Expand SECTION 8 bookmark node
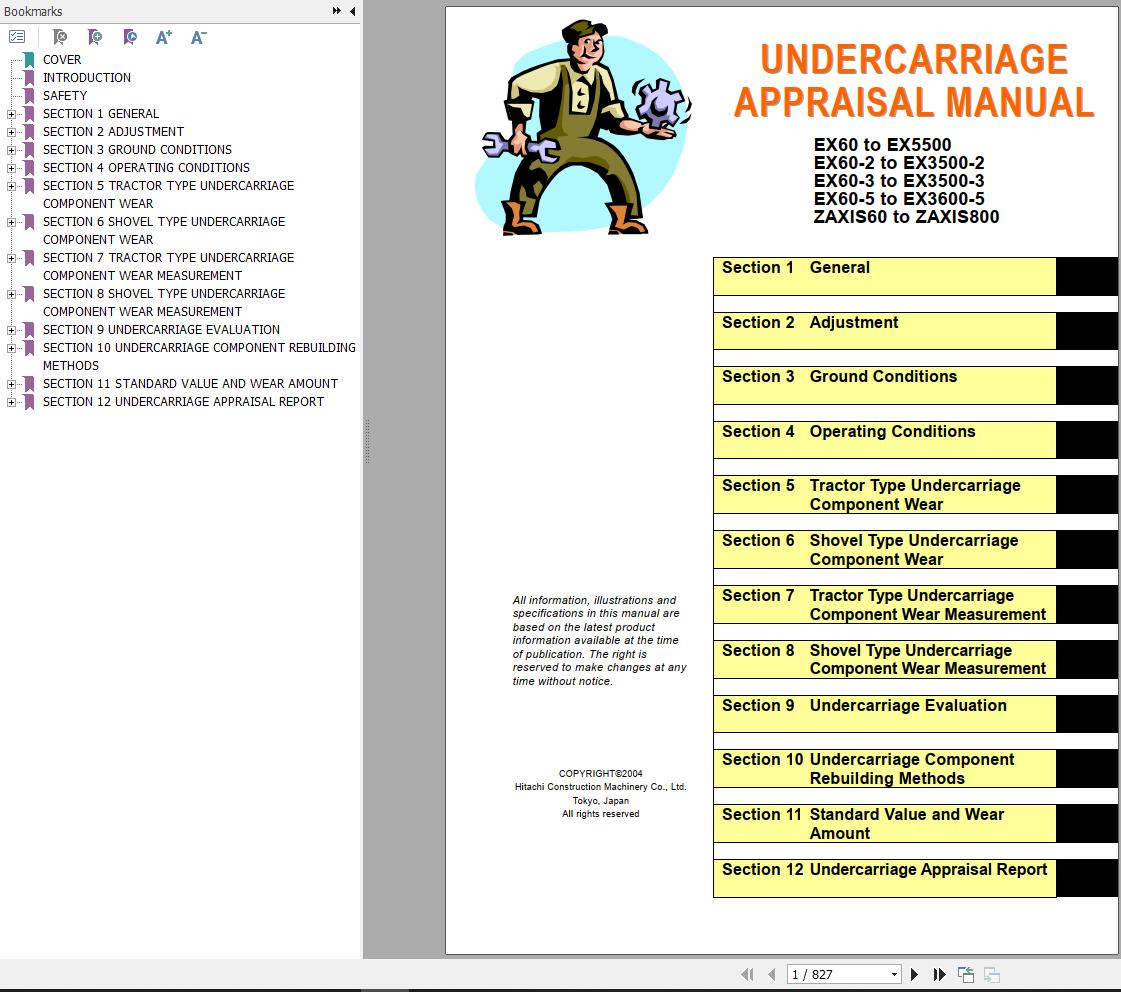1121x992 pixels. point(11,294)
